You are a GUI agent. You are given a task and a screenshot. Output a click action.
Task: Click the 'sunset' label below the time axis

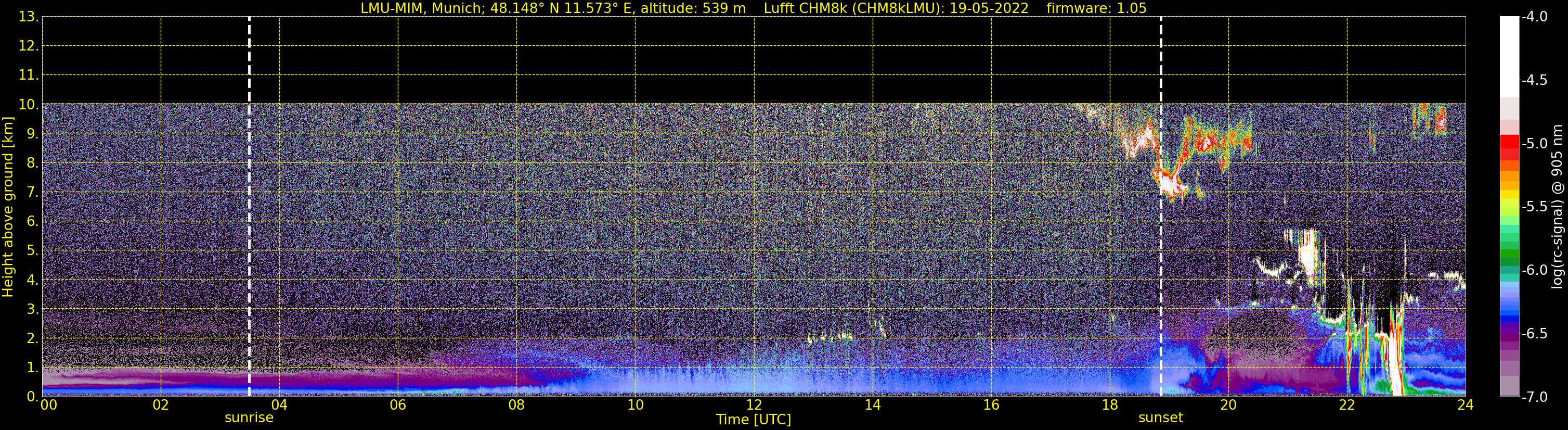pos(1161,418)
